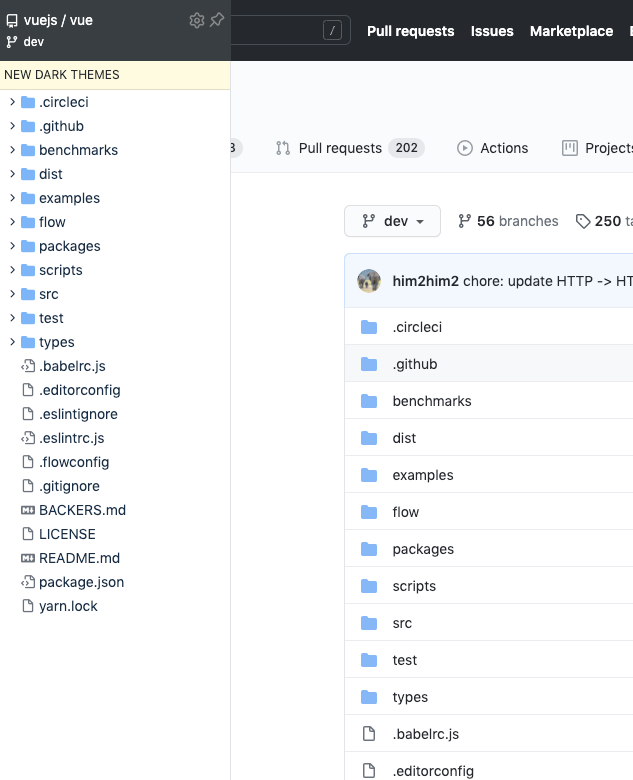Expand the examples folder in the tree

tap(12, 198)
